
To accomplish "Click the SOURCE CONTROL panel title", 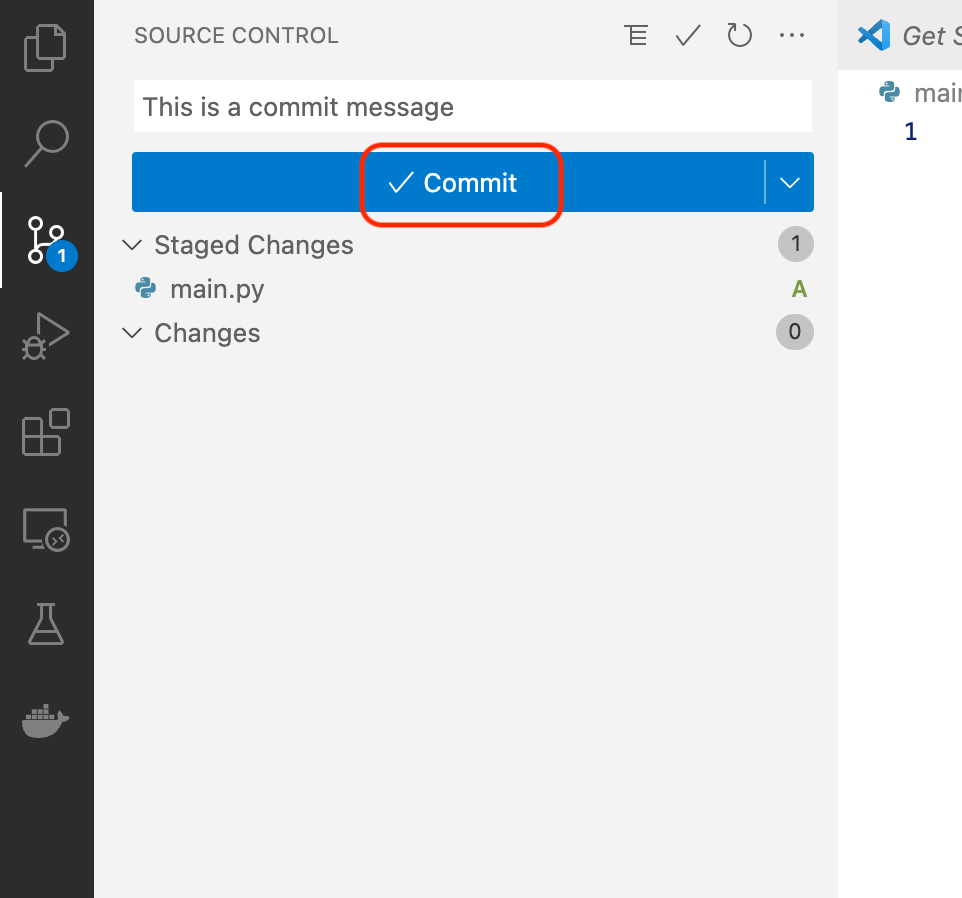I will pos(236,36).
